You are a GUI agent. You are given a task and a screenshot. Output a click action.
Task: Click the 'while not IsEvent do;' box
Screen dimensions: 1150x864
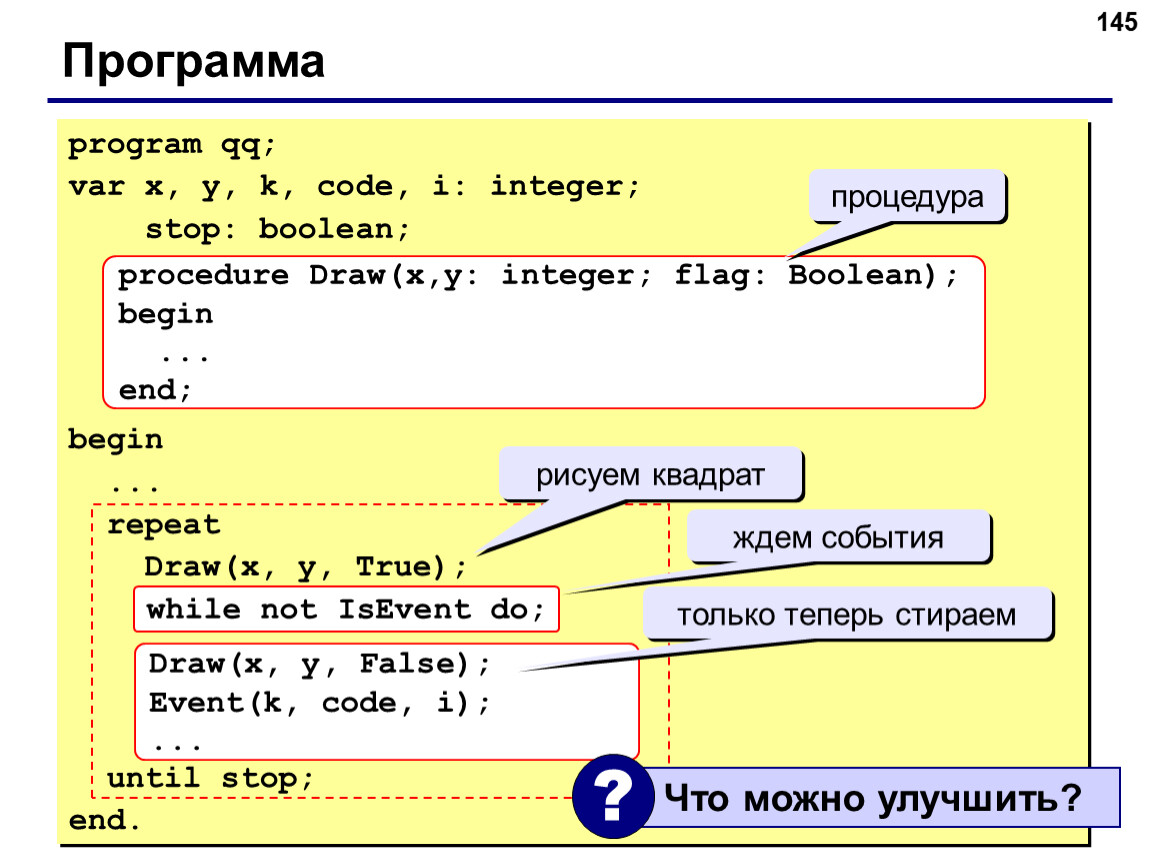click(346, 609)
